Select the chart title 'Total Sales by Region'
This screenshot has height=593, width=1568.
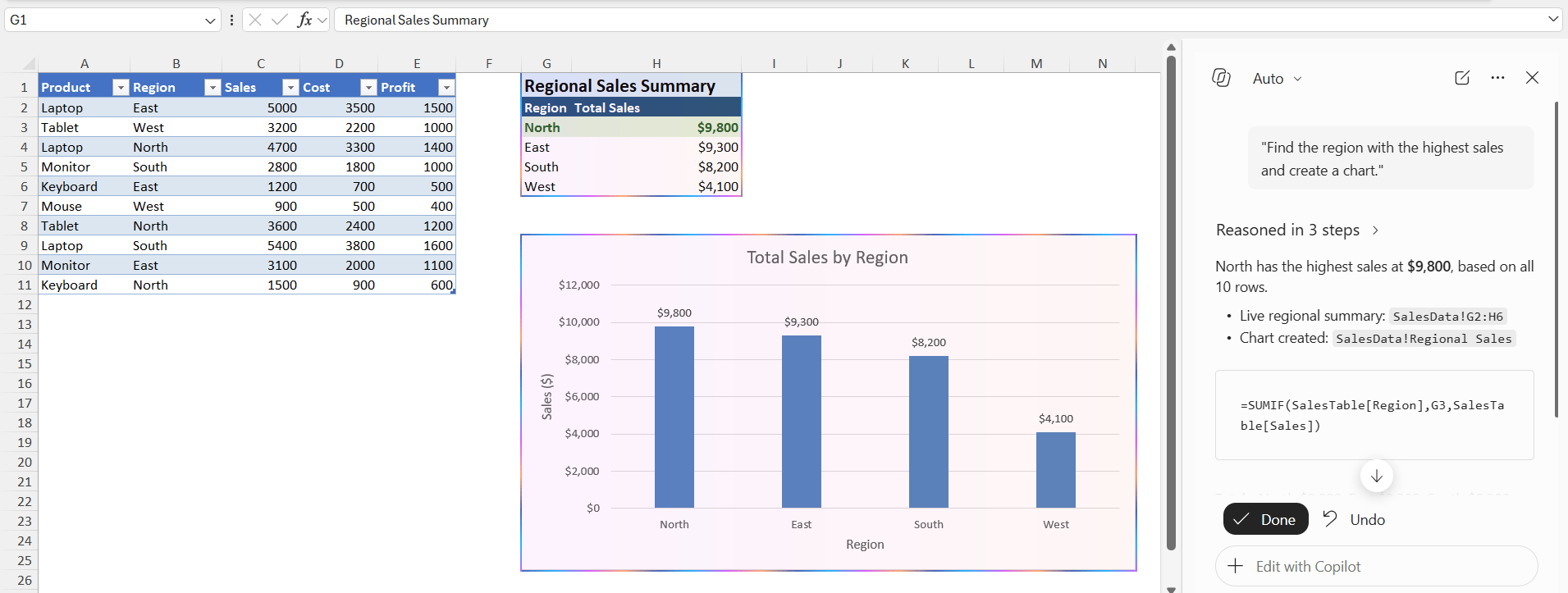[827, 258]
